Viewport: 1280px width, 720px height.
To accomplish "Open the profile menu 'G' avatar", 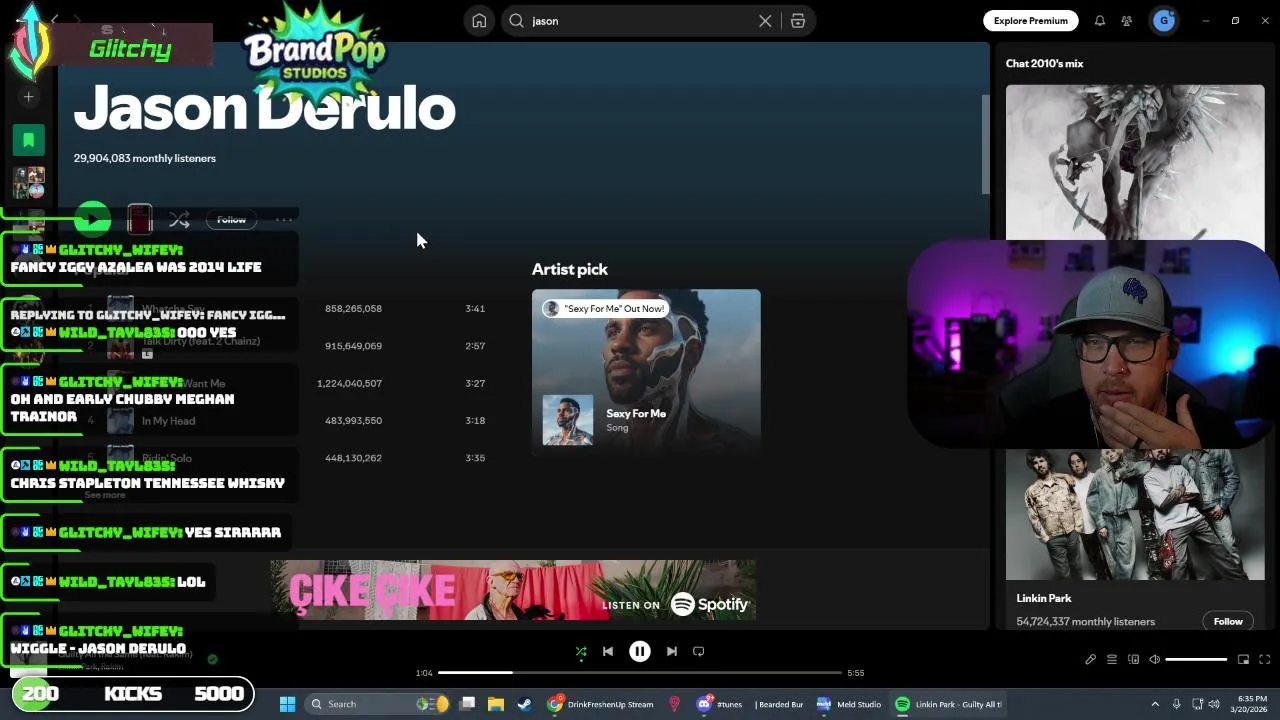I will pyautogui.click(x=1164, y=20).
